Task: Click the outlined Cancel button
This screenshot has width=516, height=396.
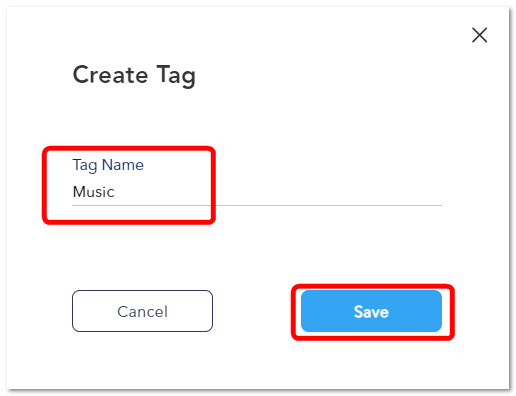Action: click(x=142, y=311)
